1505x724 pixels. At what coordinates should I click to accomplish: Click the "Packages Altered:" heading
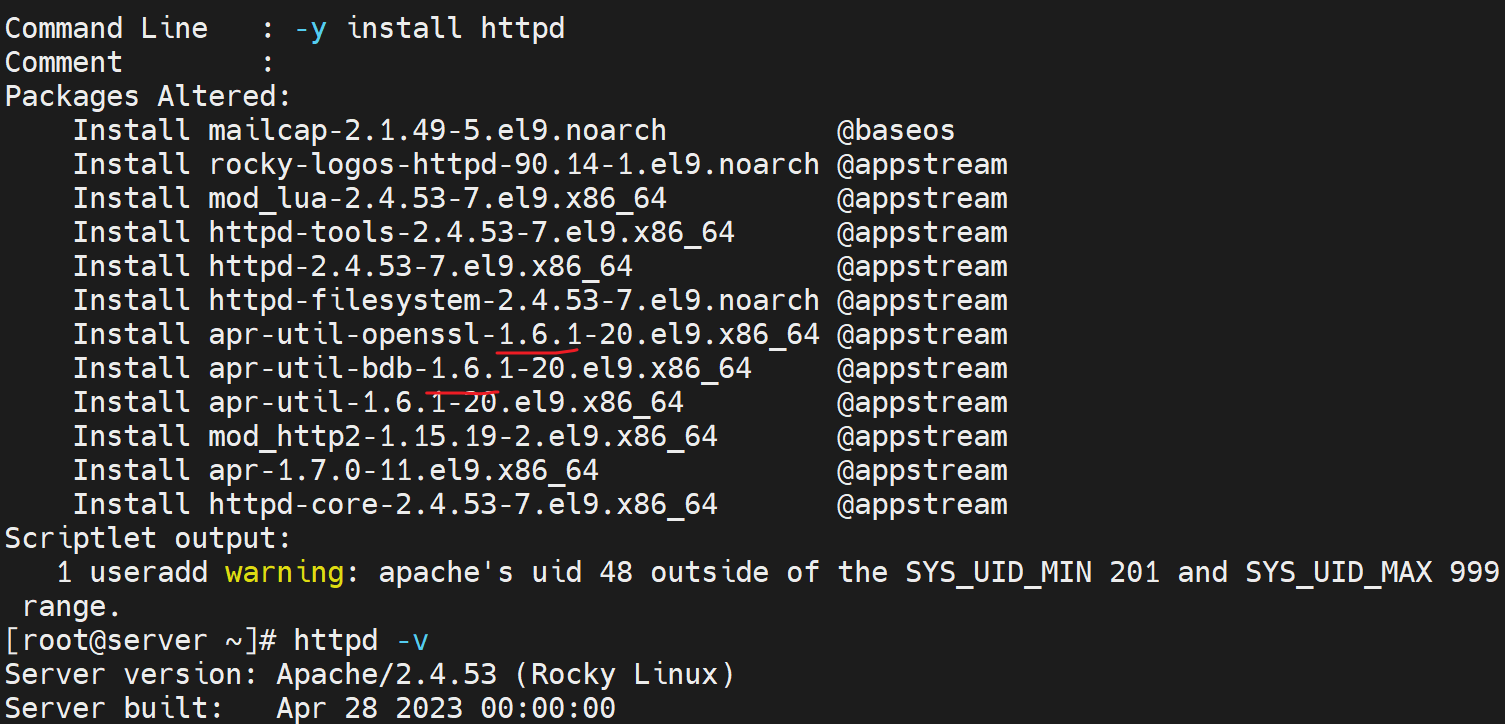pos(148,96)
